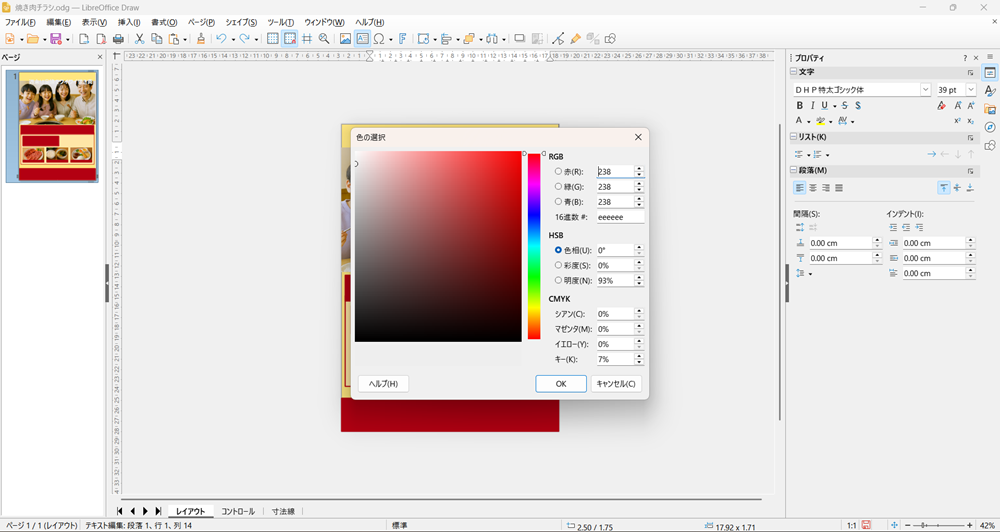The height and width of the screenshot is (532, 1000).
Task: Toggle the left paragraph alignment button
Action: pos(800,188)
